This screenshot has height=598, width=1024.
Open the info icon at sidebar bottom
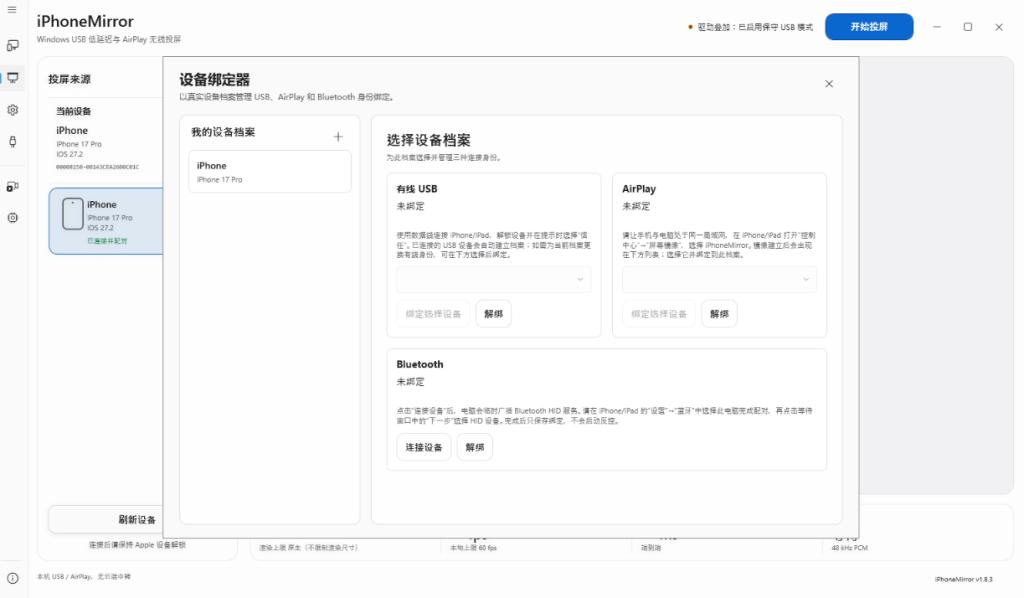[12, 578]
